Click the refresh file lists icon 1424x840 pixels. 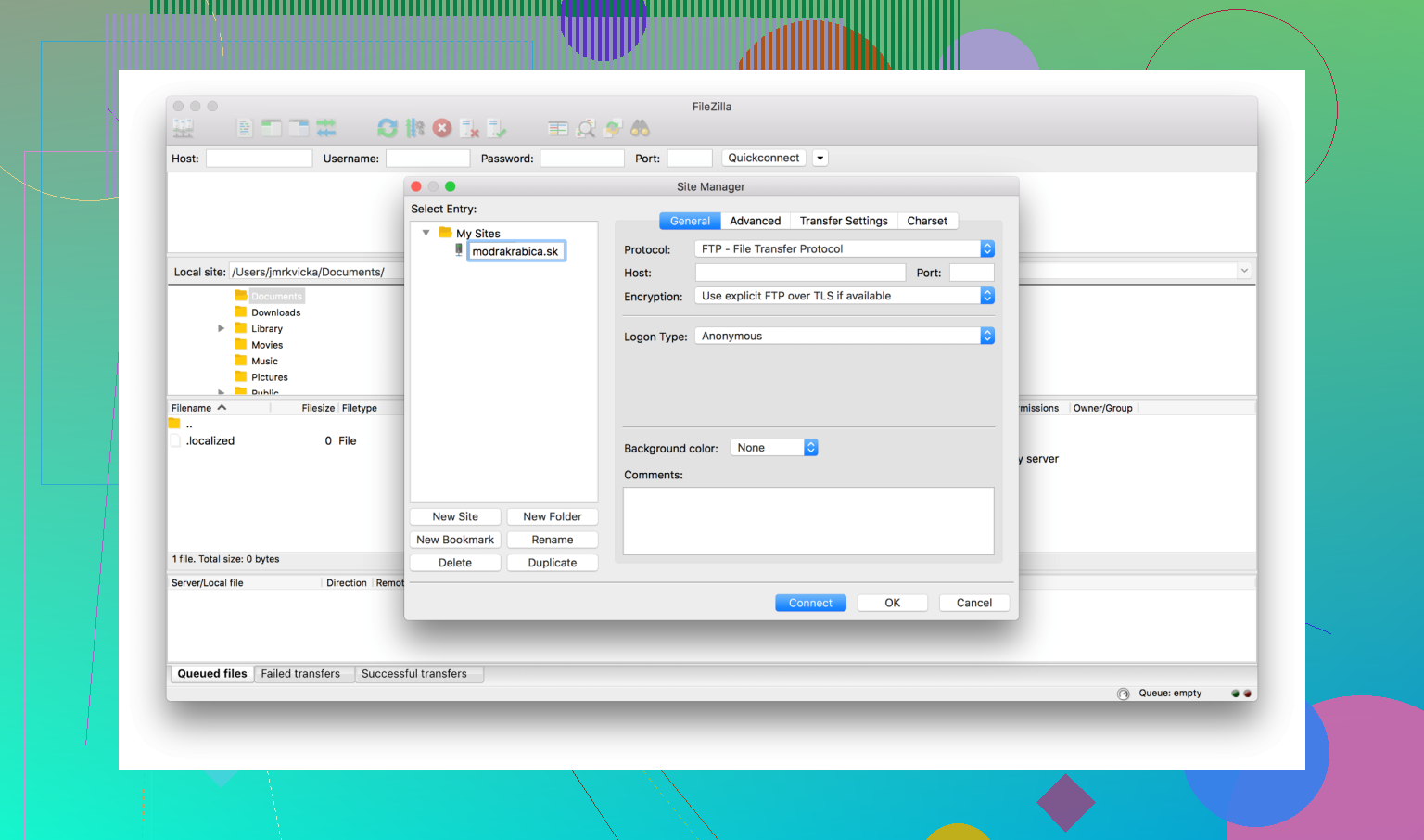click(388, 129)
